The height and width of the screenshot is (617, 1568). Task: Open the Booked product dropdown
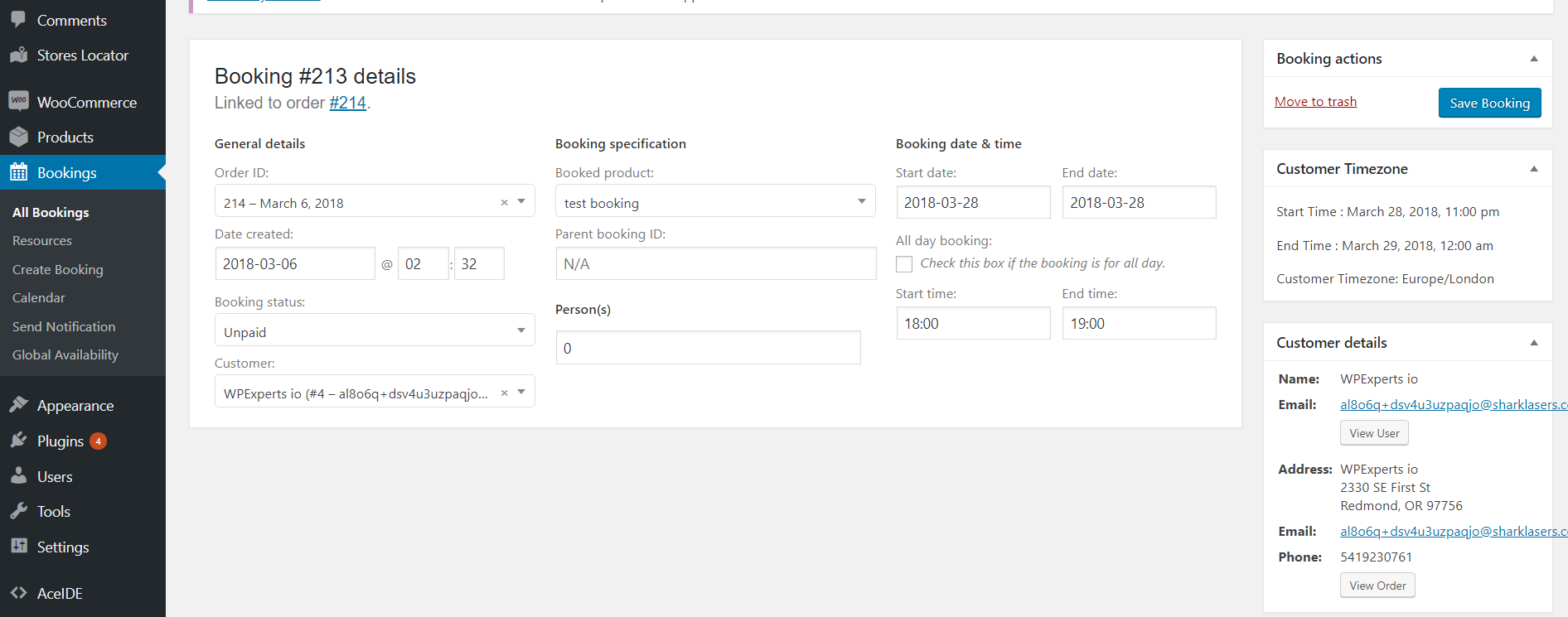pyautogui.click(x=714, y=201)
